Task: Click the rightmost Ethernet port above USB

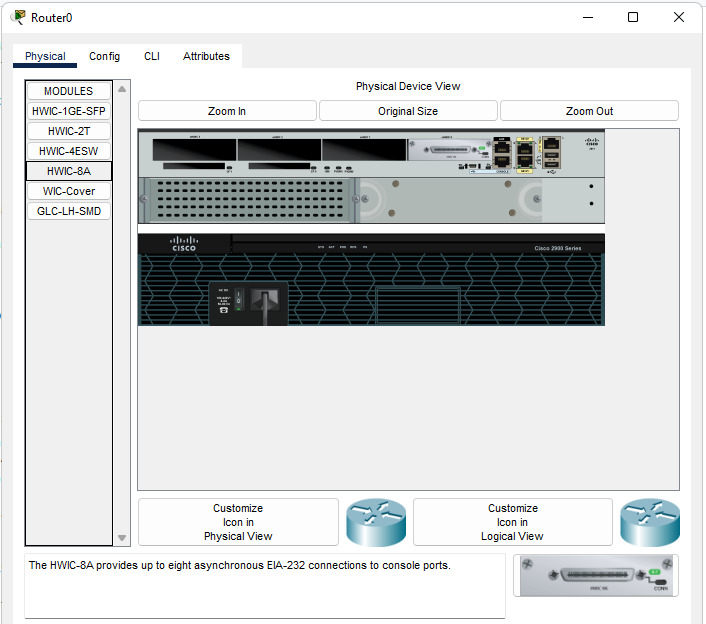Action: 551,145
